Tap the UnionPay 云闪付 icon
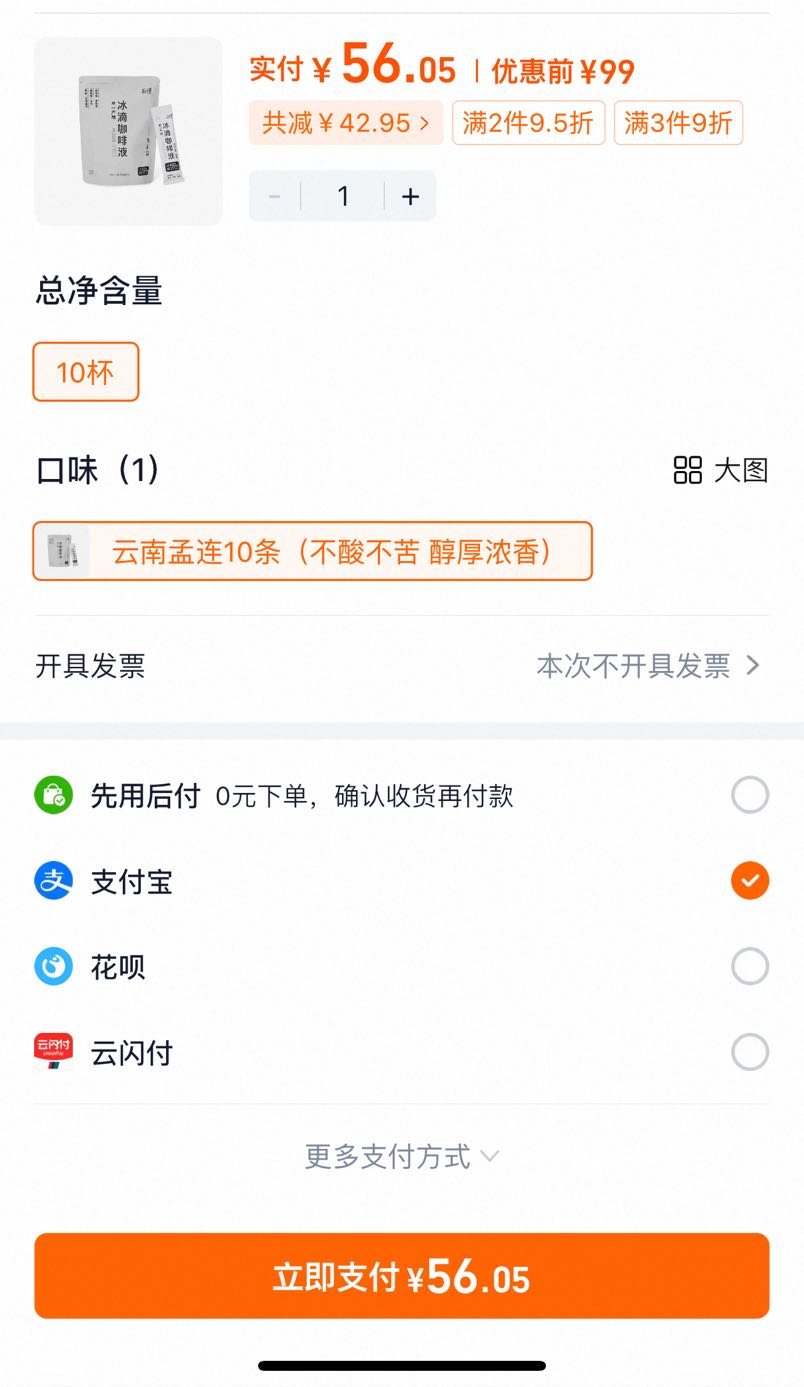This screenshot has height=1387, width=804. pyautogui.click(x=53, y=1053)
